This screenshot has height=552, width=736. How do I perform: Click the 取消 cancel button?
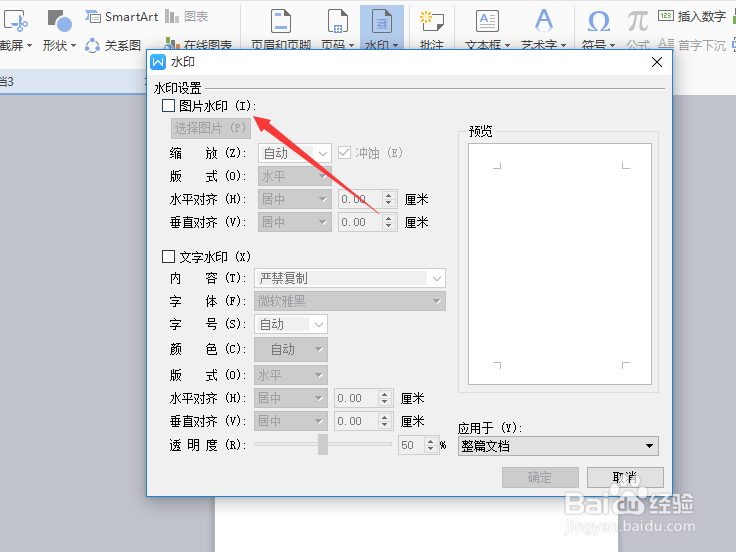[x=625, y=477]
